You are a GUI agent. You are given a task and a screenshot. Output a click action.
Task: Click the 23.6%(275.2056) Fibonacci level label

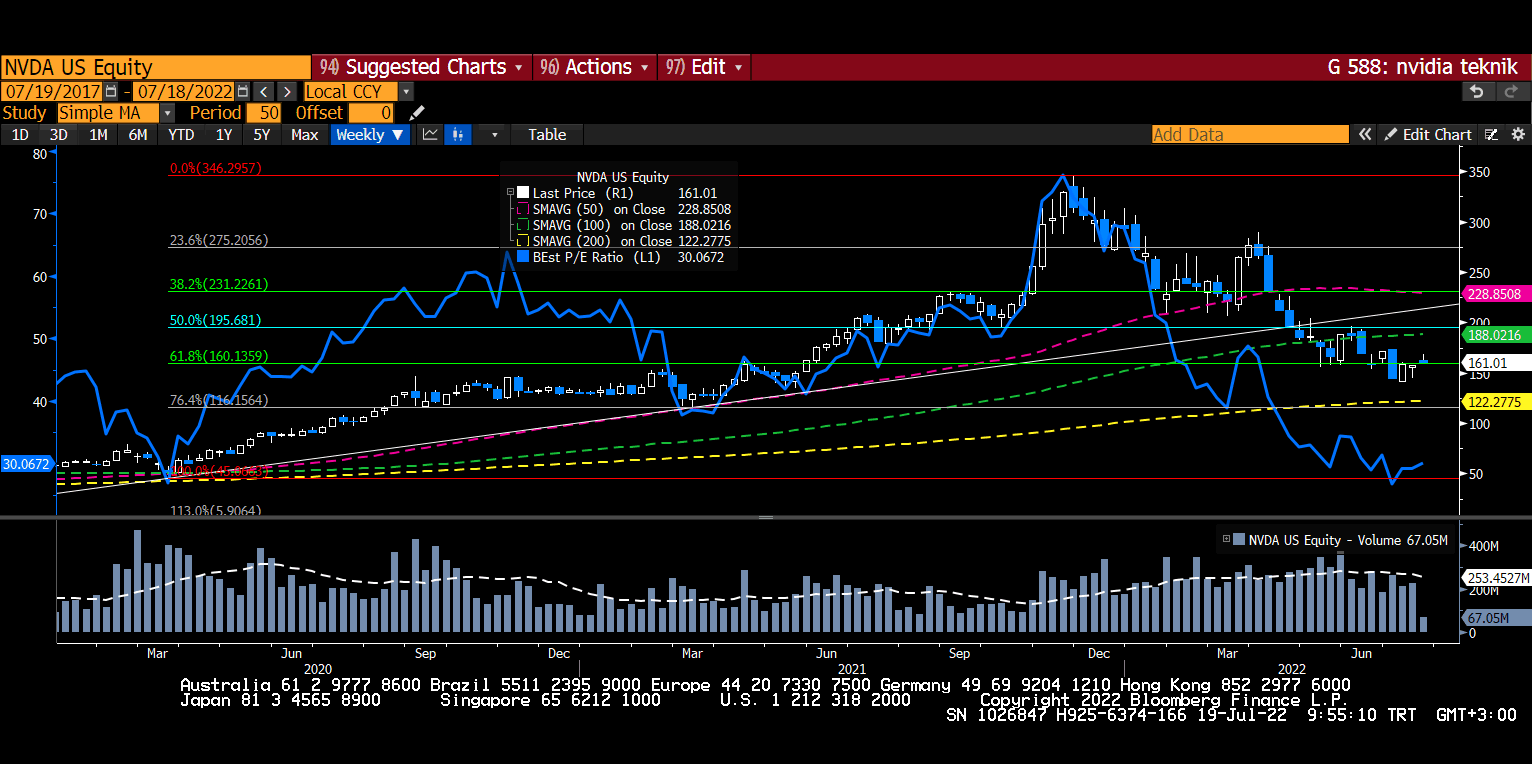217,241
